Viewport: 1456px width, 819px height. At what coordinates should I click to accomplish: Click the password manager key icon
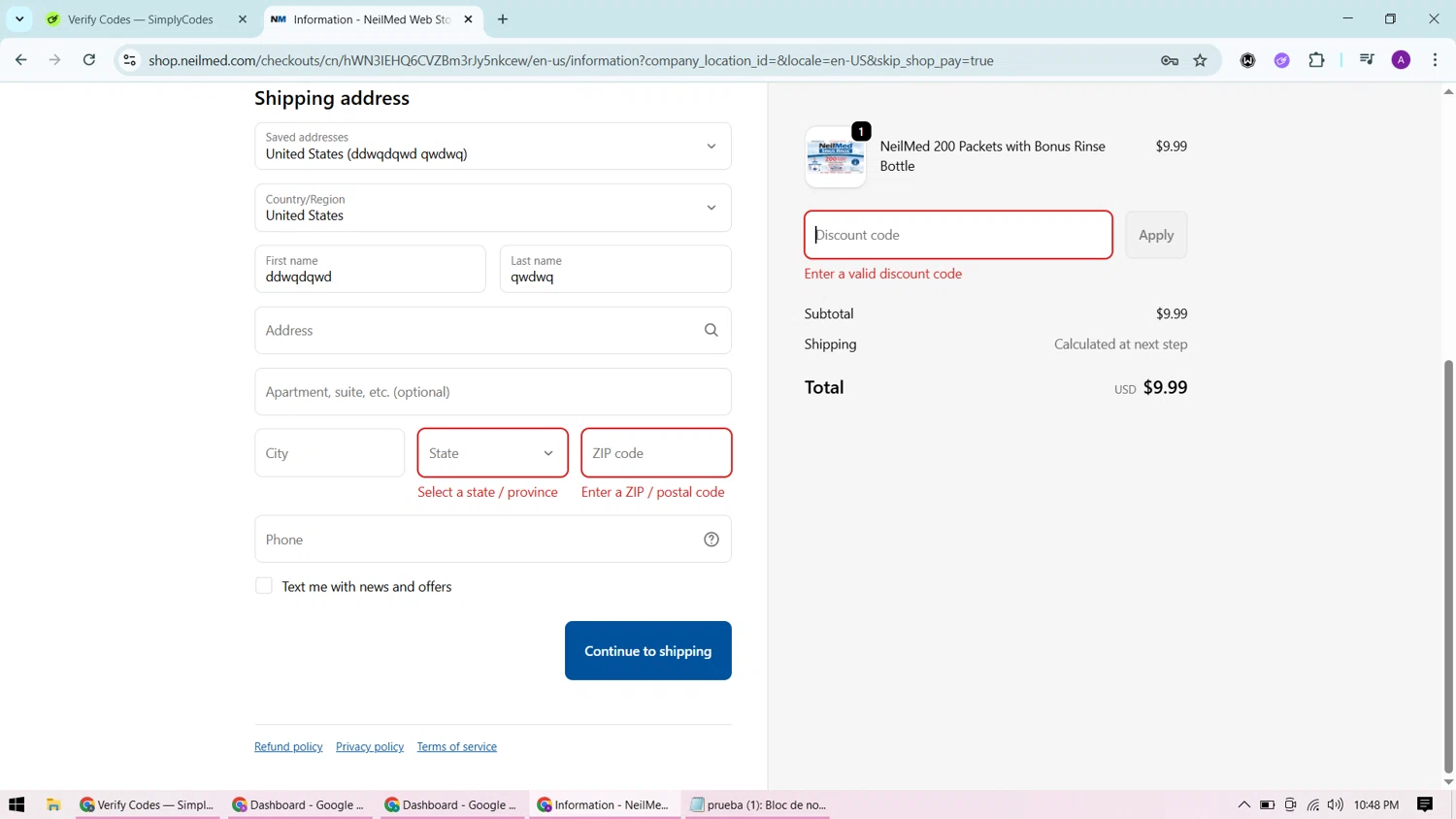tap(1170, 60)
